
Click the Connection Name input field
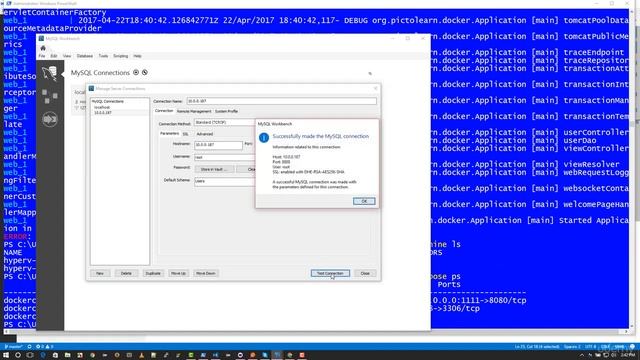pyautogui.click(x=282, y=101)
